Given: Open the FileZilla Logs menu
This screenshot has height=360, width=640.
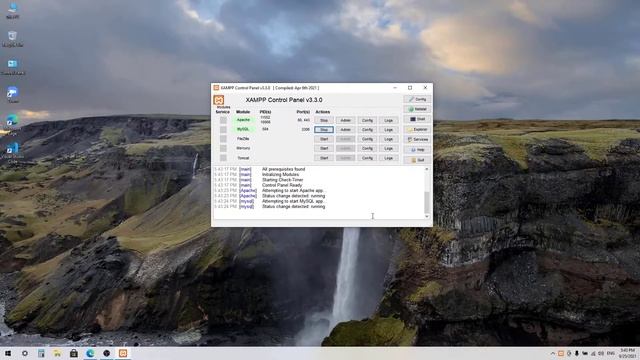Looking at the screenshot, I should pos(388,139).
